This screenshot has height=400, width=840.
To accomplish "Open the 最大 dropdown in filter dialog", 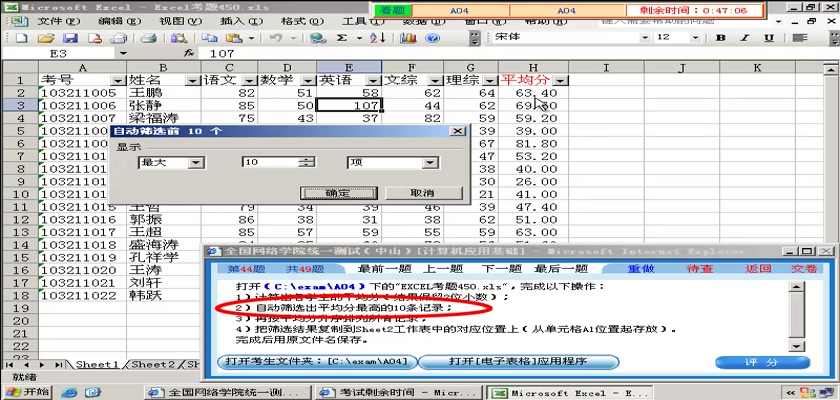I will [x=197, y=162].
